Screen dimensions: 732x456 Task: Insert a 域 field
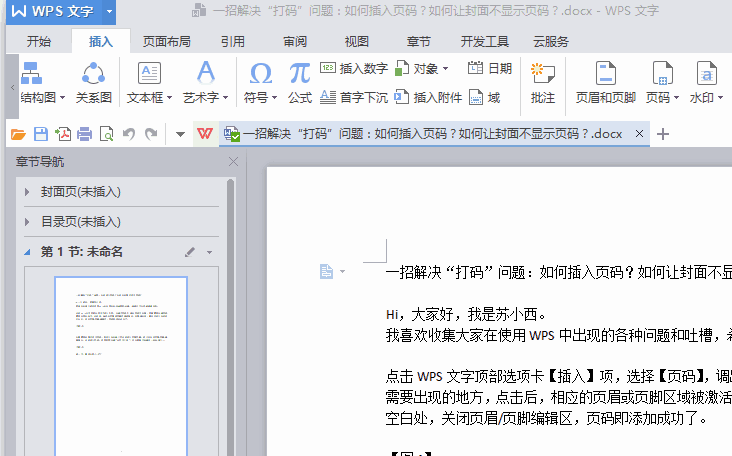coord(485,97)
